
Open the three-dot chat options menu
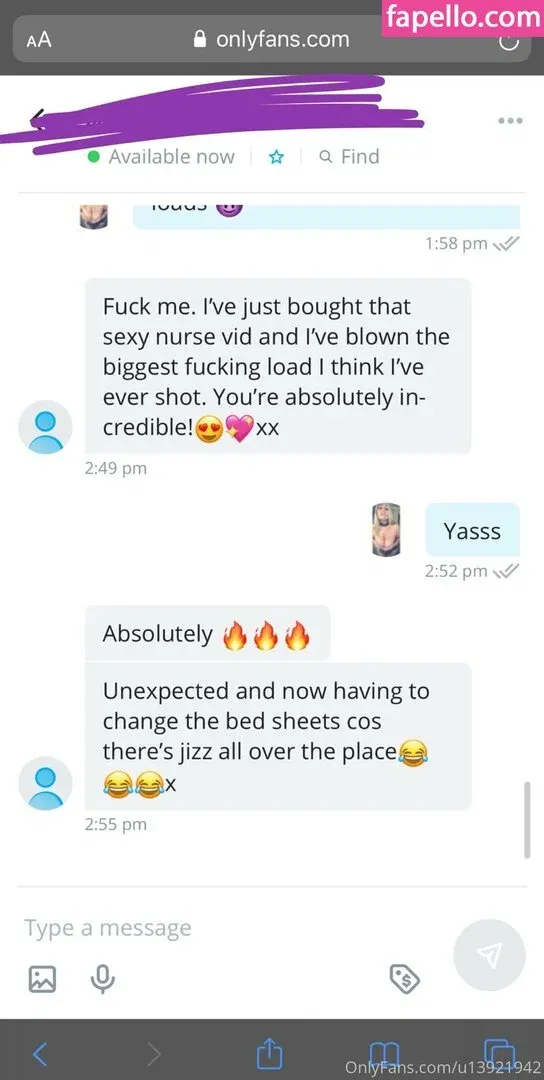(510, 121)
